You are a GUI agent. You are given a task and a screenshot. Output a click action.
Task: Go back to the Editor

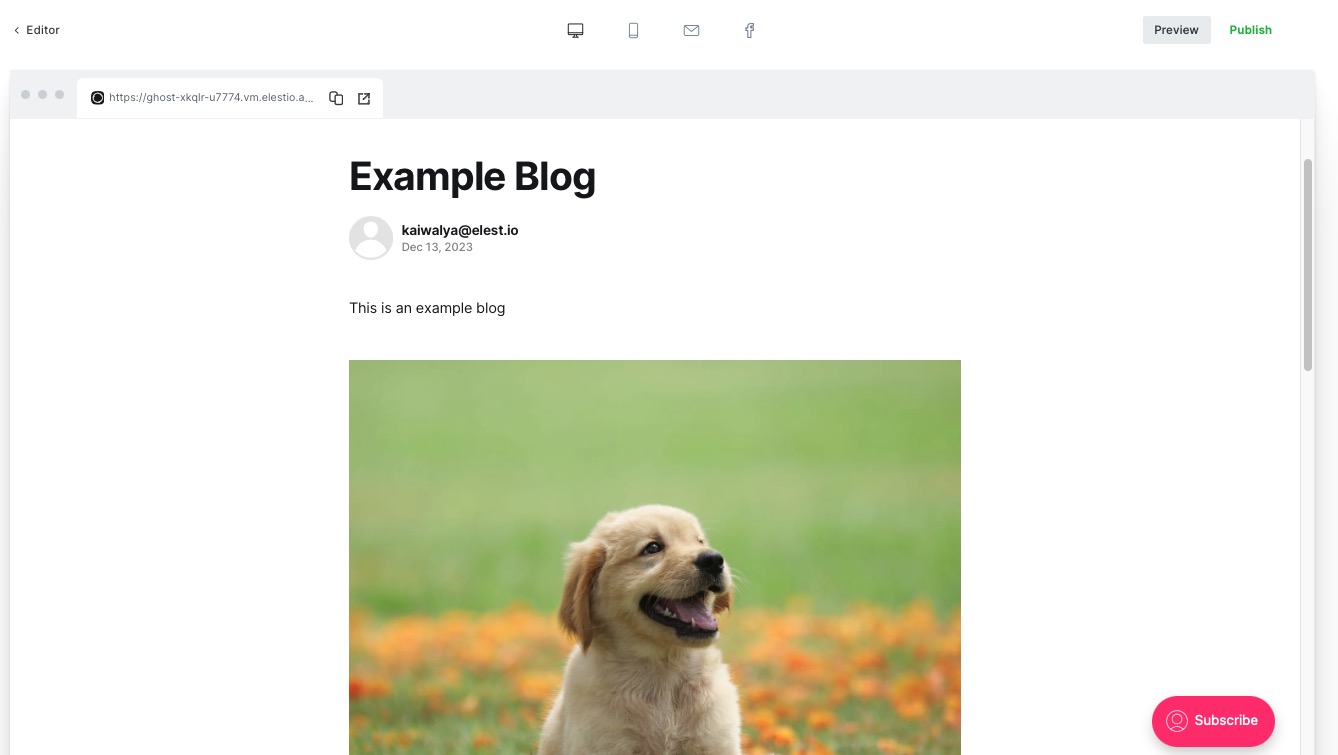coord(37,30)
